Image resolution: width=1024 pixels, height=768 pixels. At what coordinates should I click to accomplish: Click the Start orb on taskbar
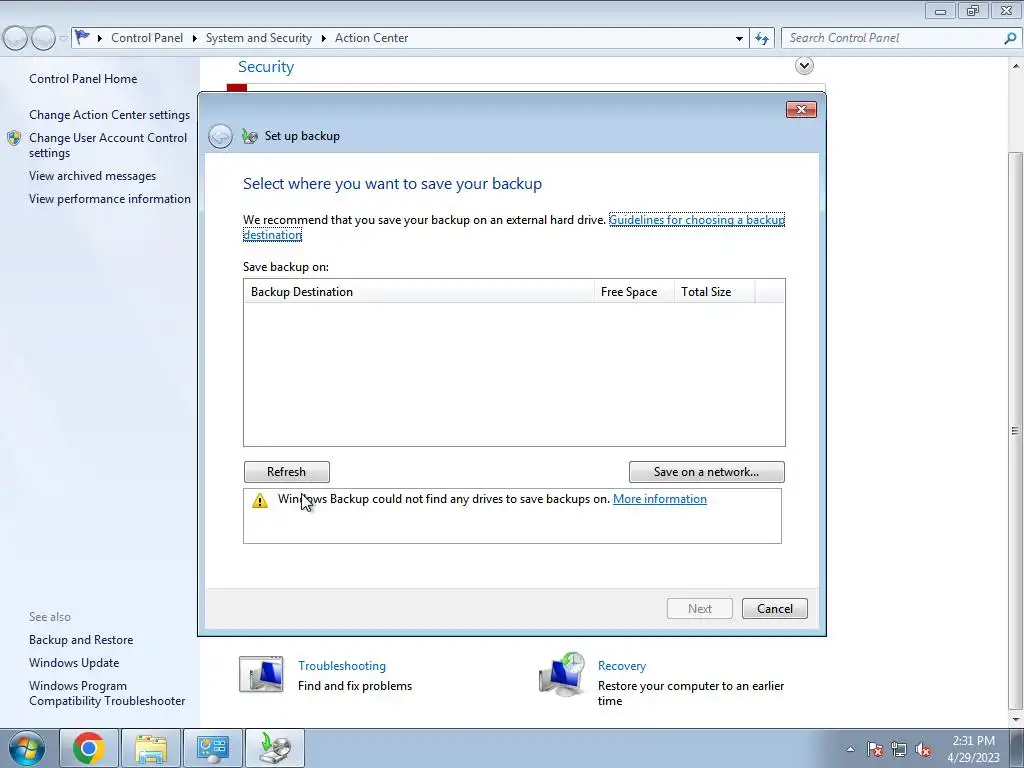pos(26,748)
